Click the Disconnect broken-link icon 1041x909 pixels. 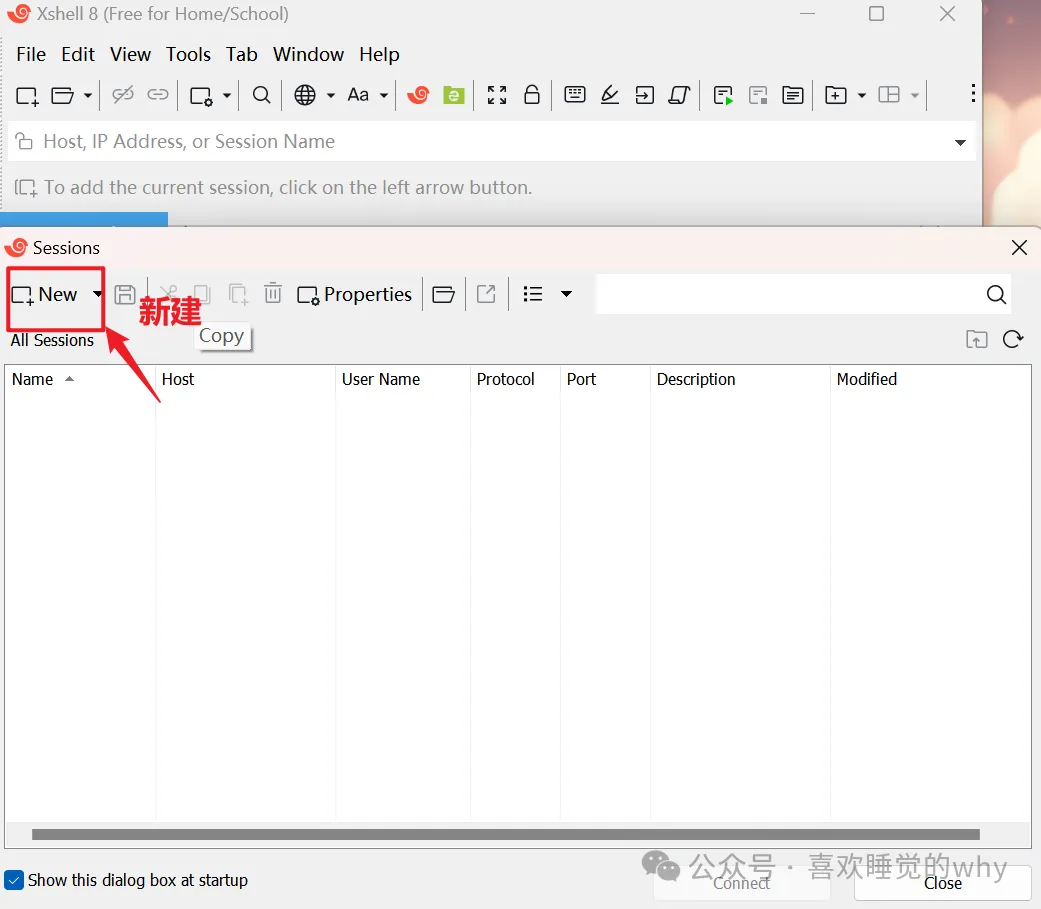pos(123,95)
